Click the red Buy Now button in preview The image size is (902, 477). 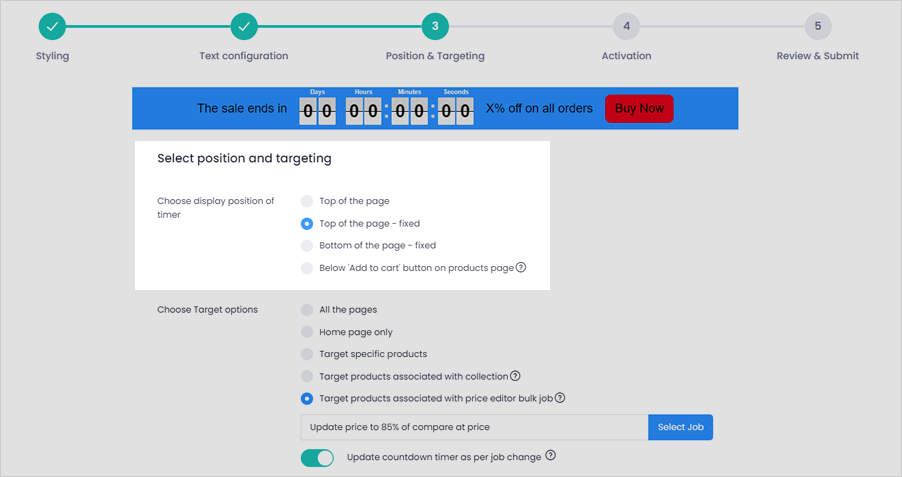click(x=639, y=109)
